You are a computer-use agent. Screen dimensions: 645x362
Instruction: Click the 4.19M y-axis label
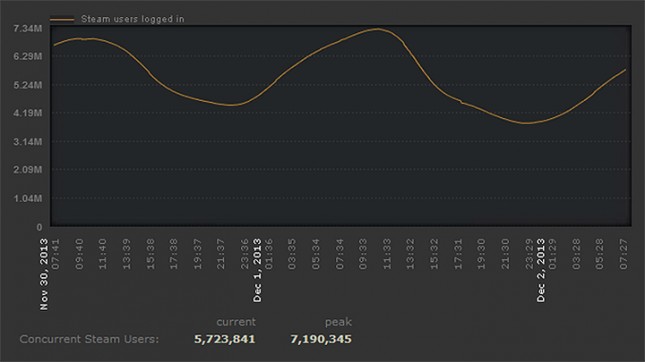28,113
